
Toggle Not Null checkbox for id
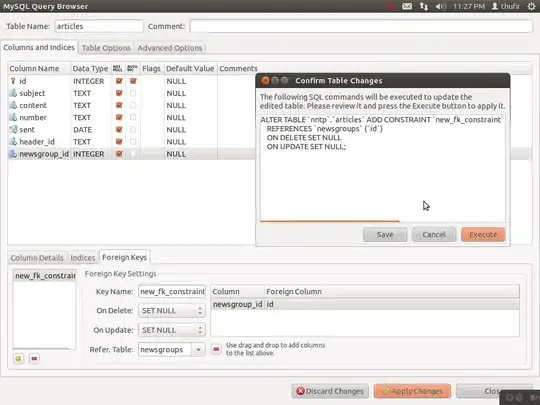click(119, 81)
